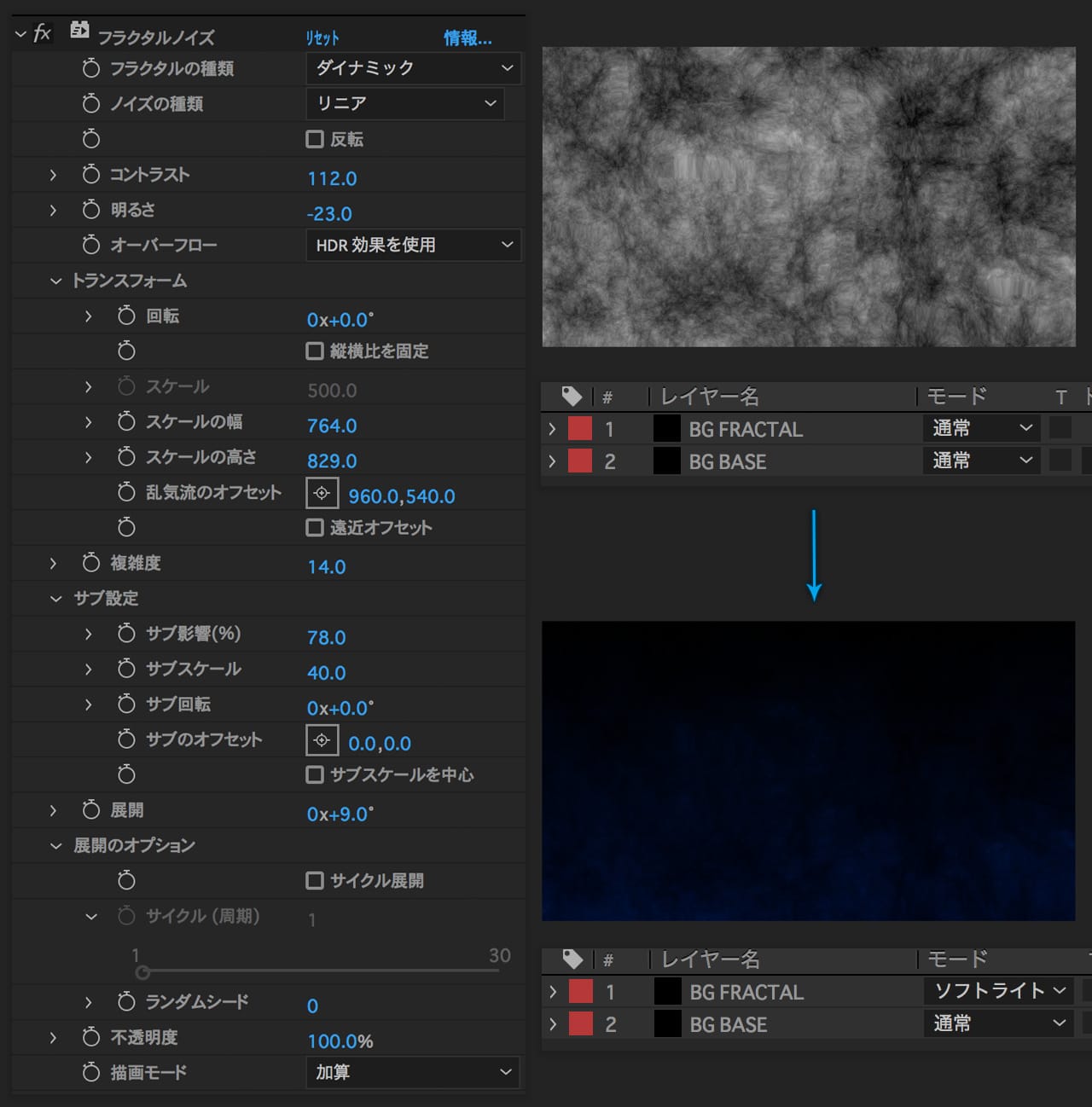Check the 縦横比を固定 checkbox
Image resolution: width=1092 pixels, height=1107 pixels.
[315, 351]
